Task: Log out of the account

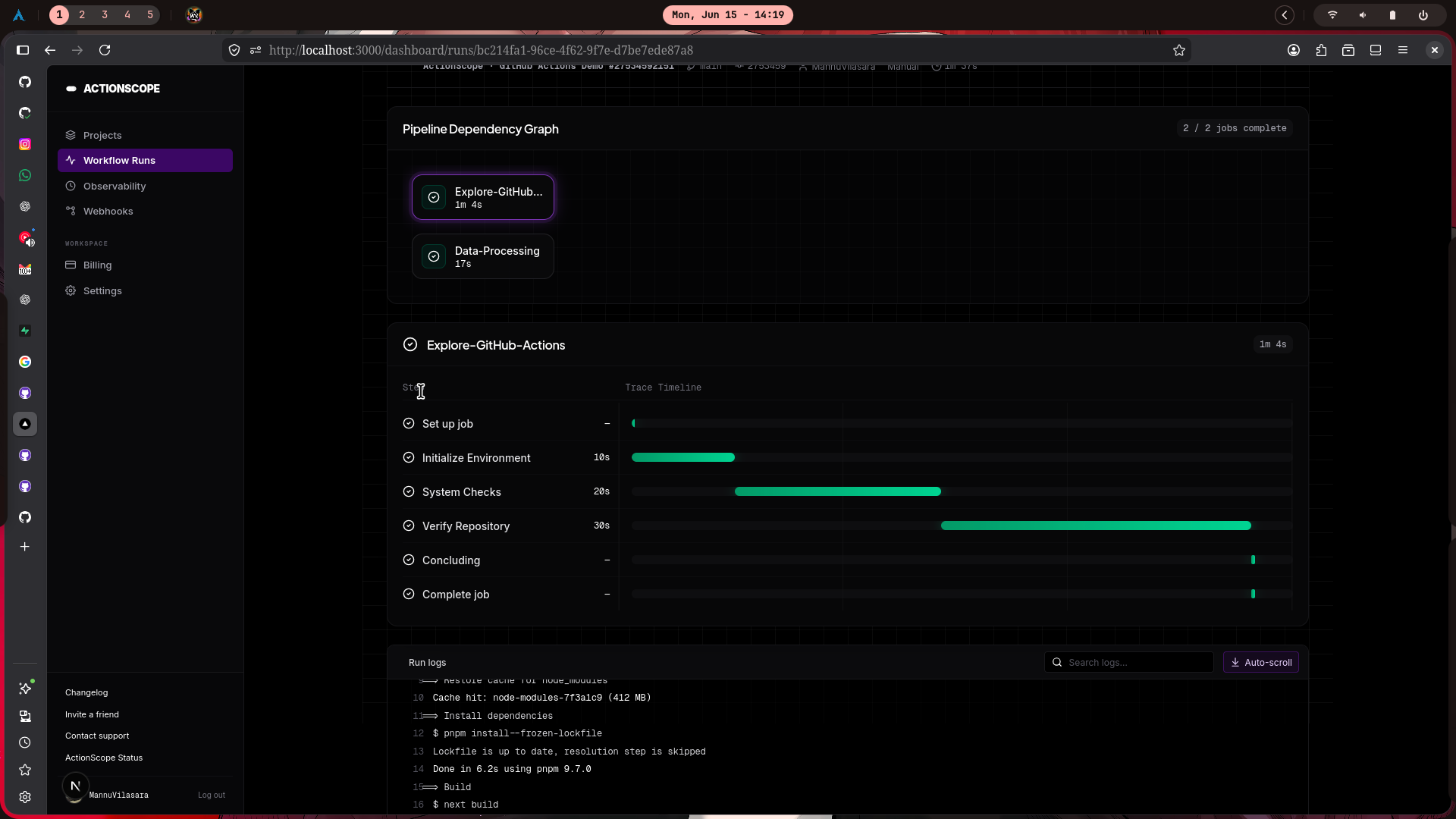Action: pos(212,795)
